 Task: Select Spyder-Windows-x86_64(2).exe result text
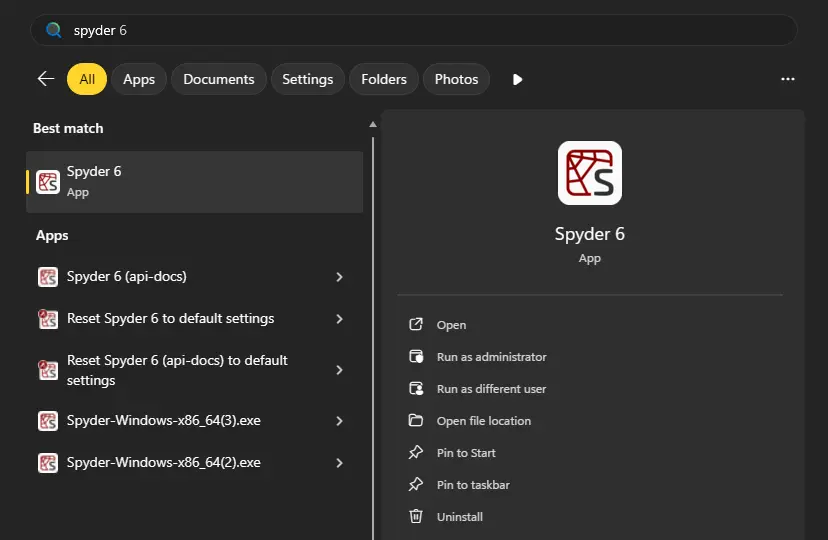coord(164,462)
